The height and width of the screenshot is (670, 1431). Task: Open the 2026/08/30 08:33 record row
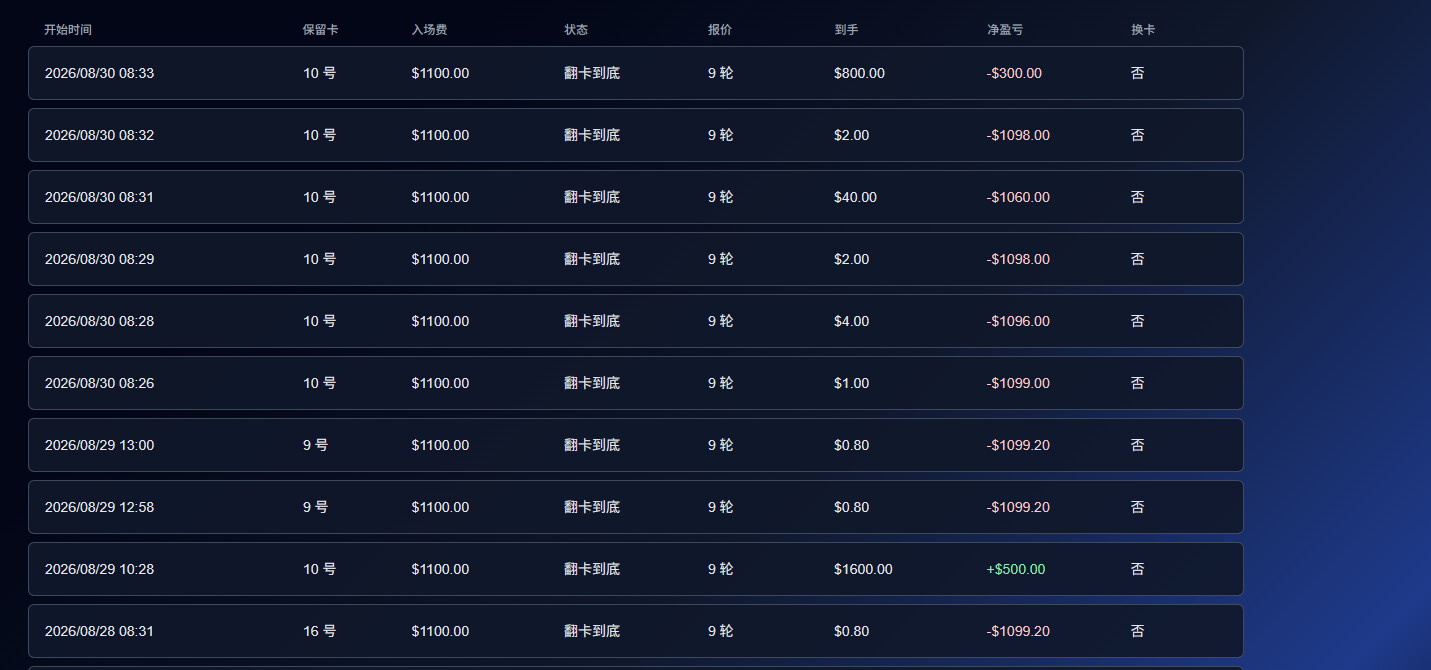(636, 73)
